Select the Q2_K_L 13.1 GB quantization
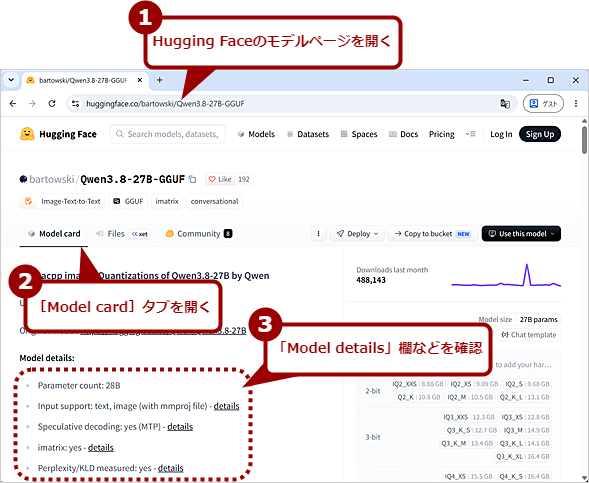The image size is (589, 483). coord(524,397)
